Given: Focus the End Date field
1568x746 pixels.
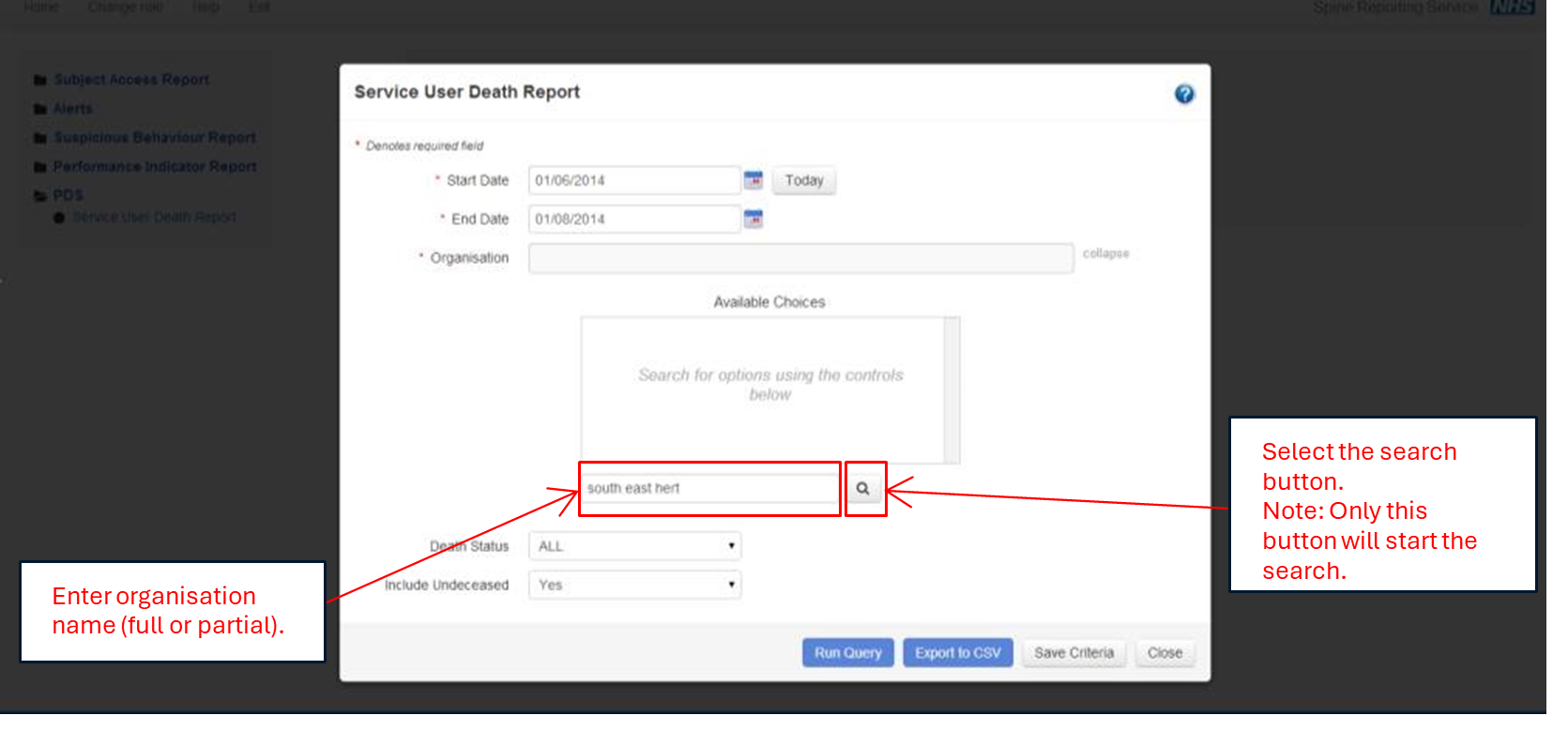Looking at the screenshot, I should coord(634,219).
